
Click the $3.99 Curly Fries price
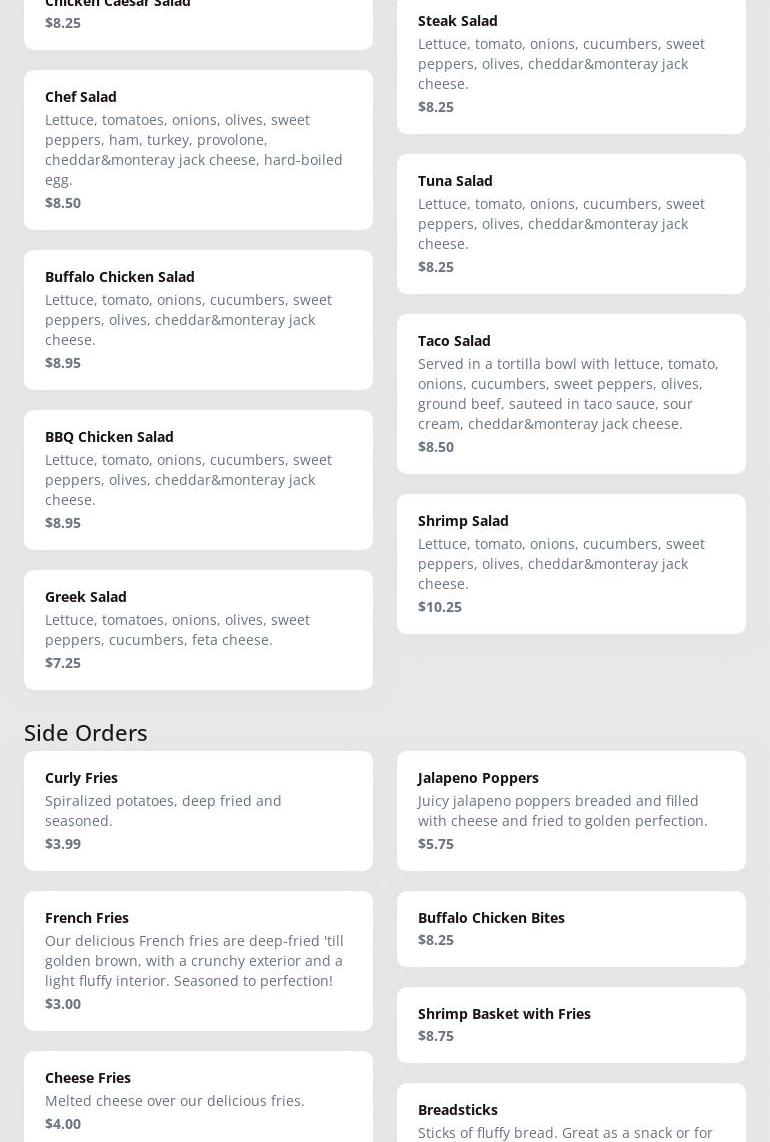[x=63, y=844]
